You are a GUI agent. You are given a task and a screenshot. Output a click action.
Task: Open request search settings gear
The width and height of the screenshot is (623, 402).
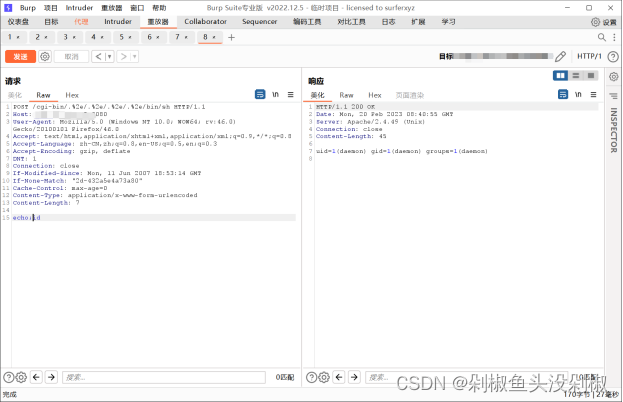pyautogui.click(x=21, y=377)
